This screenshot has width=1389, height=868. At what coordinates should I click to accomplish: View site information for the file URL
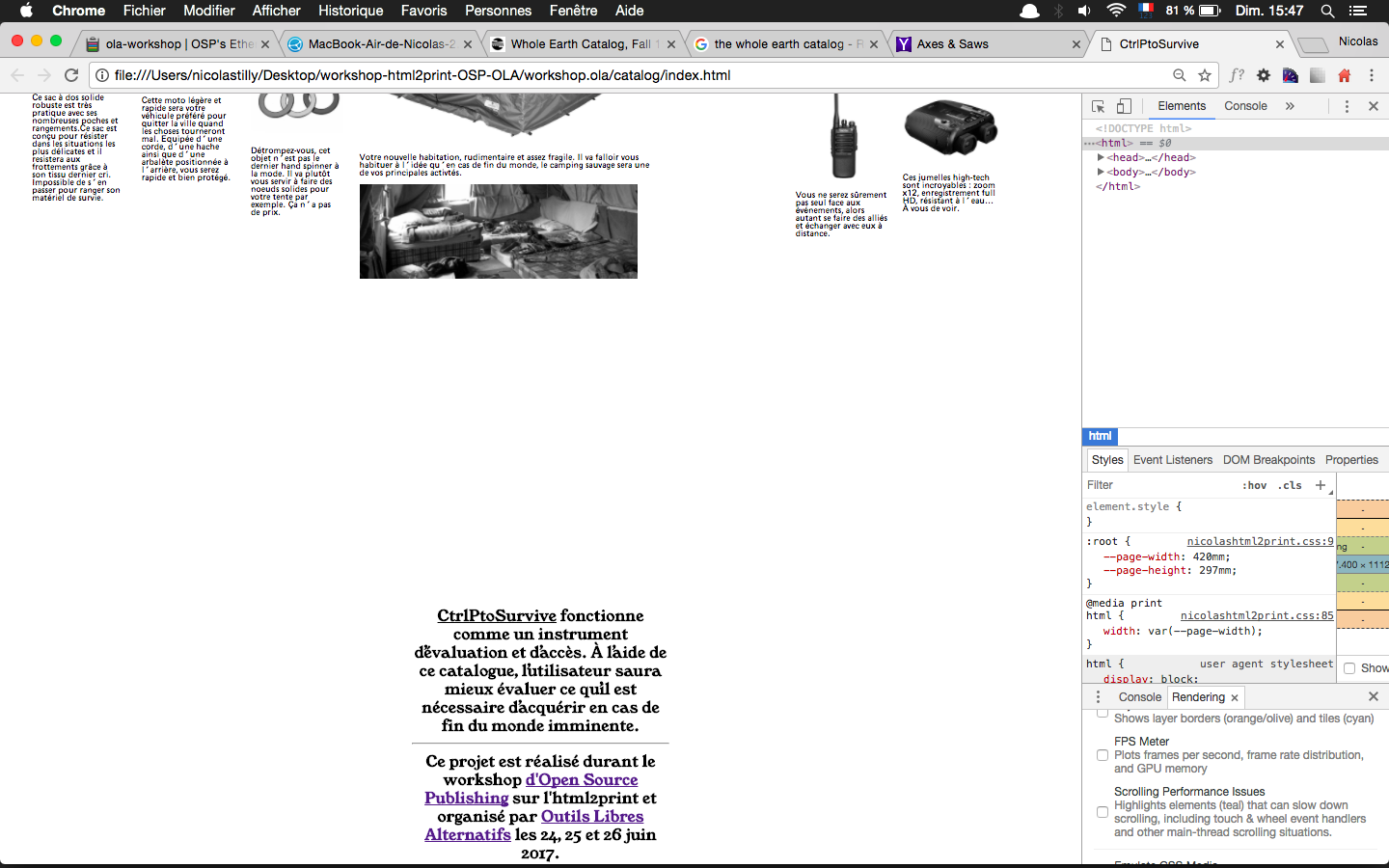click(102, 75)
